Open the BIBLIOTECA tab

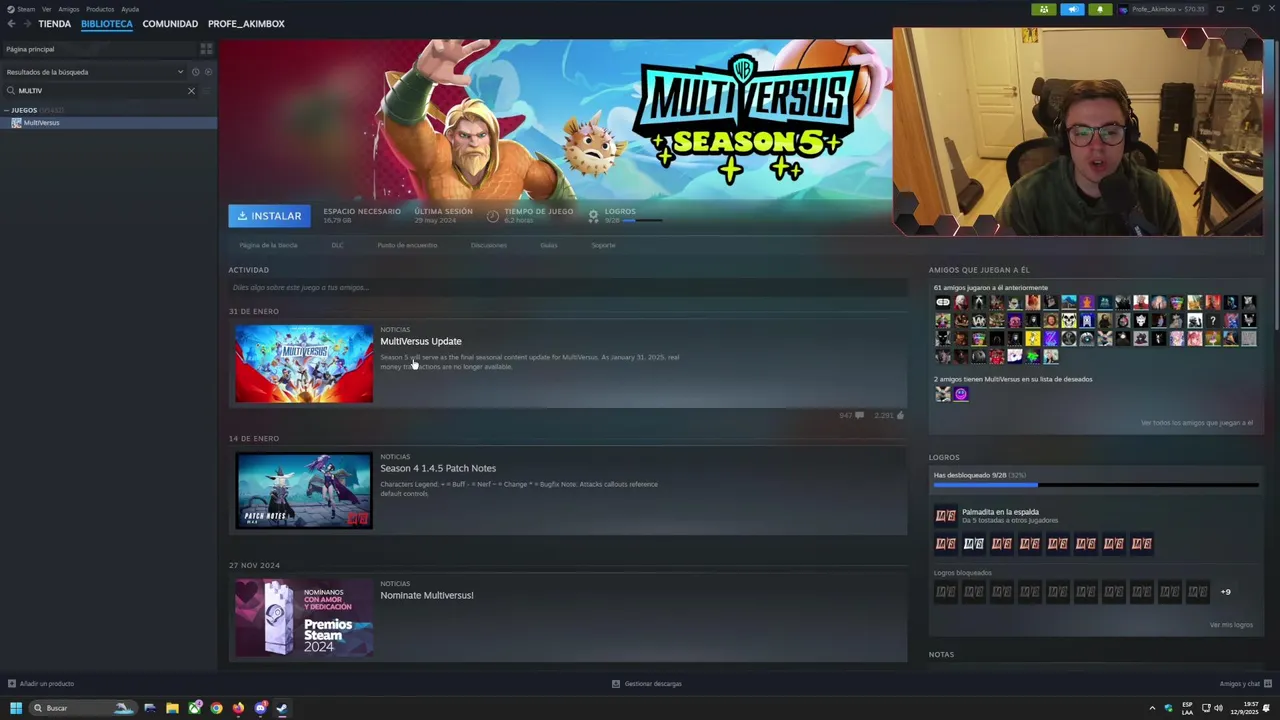(x=106, y=24)
